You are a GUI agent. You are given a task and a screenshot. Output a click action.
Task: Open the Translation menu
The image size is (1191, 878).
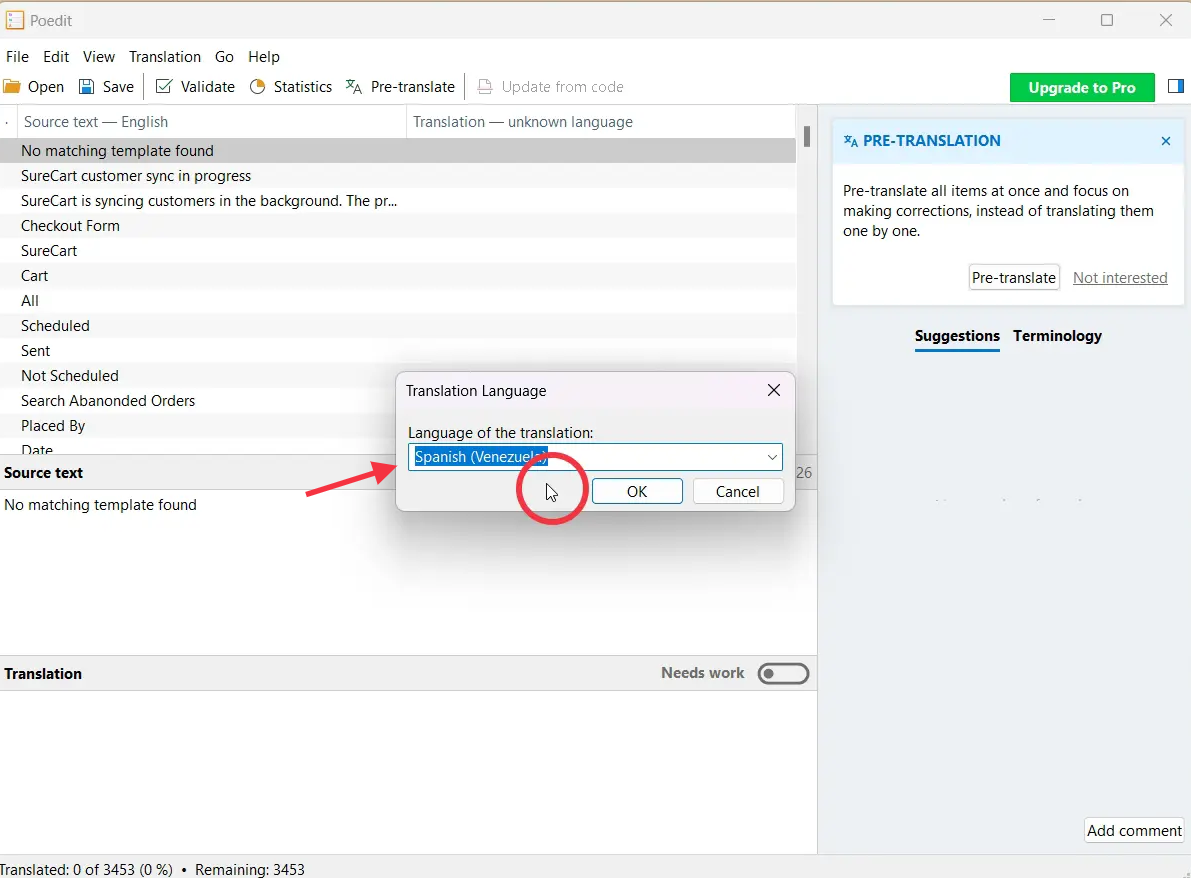(165, 57)
